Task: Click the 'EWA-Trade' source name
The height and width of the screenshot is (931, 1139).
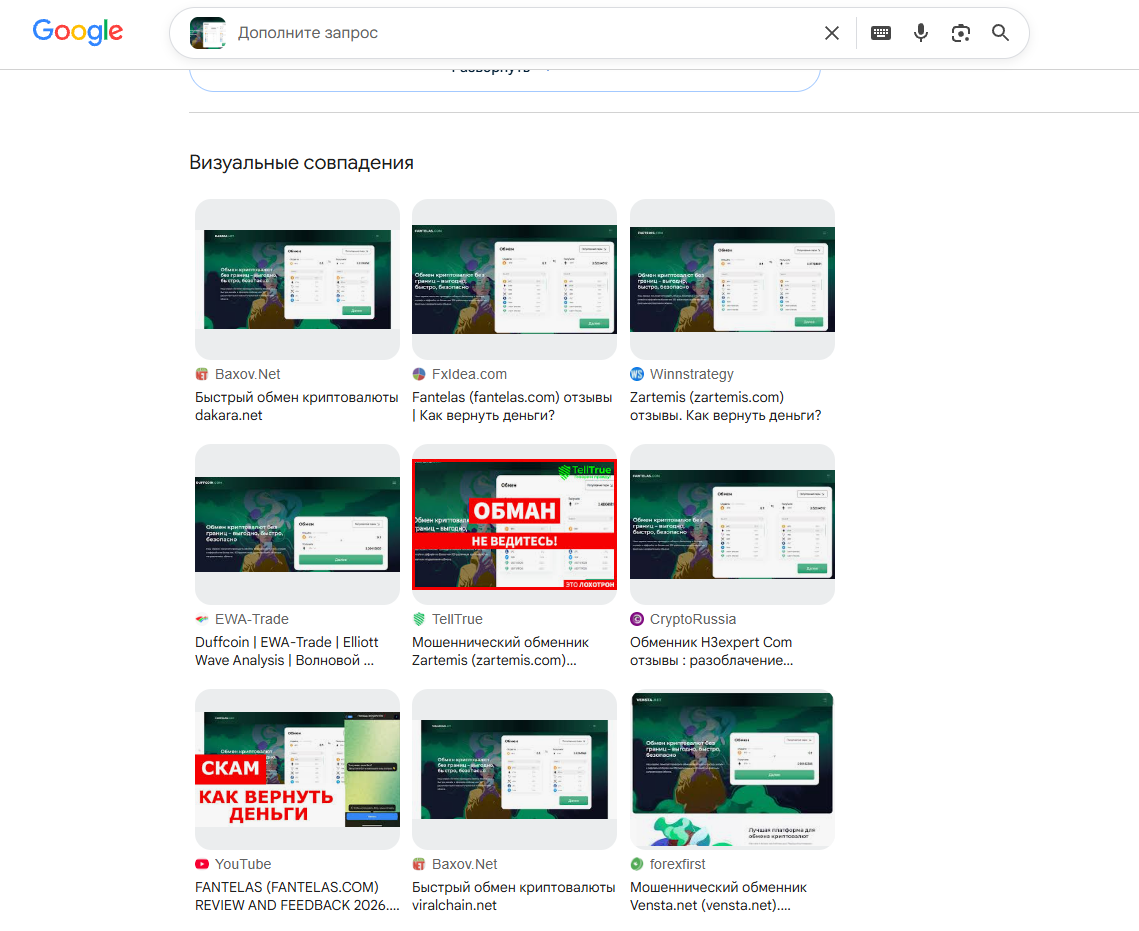Action: pos(251,619)
